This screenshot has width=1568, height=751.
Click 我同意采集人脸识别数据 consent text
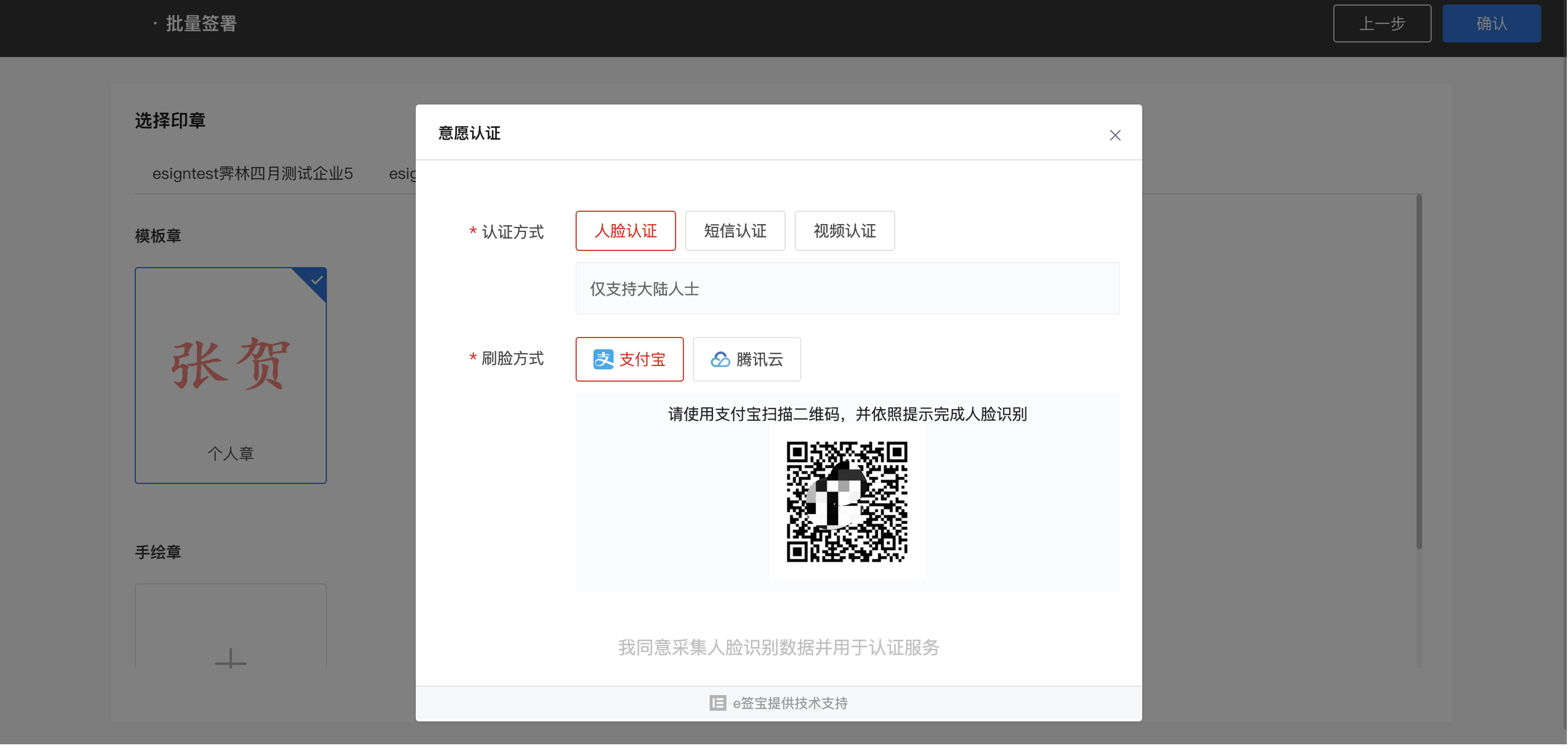778,647
